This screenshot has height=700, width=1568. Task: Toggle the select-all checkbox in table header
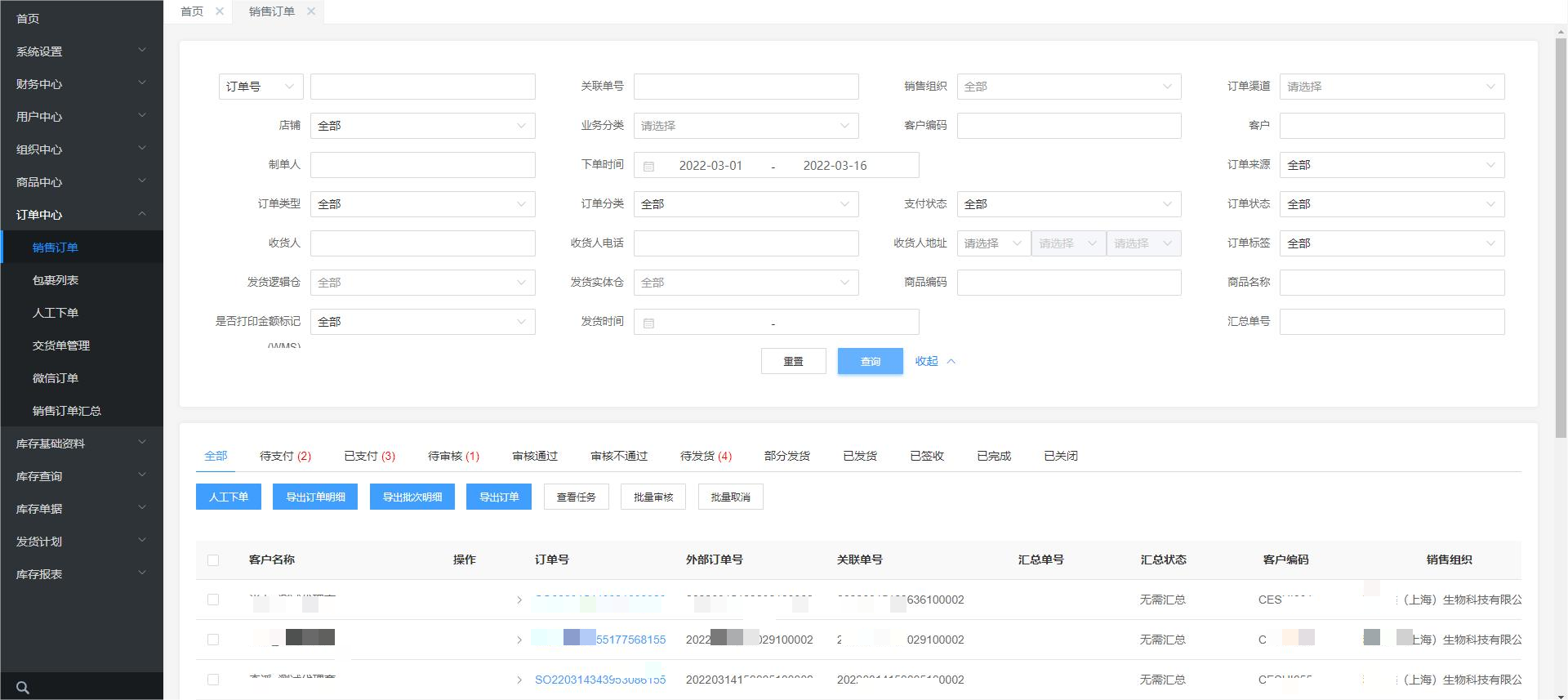pos(213,560)
